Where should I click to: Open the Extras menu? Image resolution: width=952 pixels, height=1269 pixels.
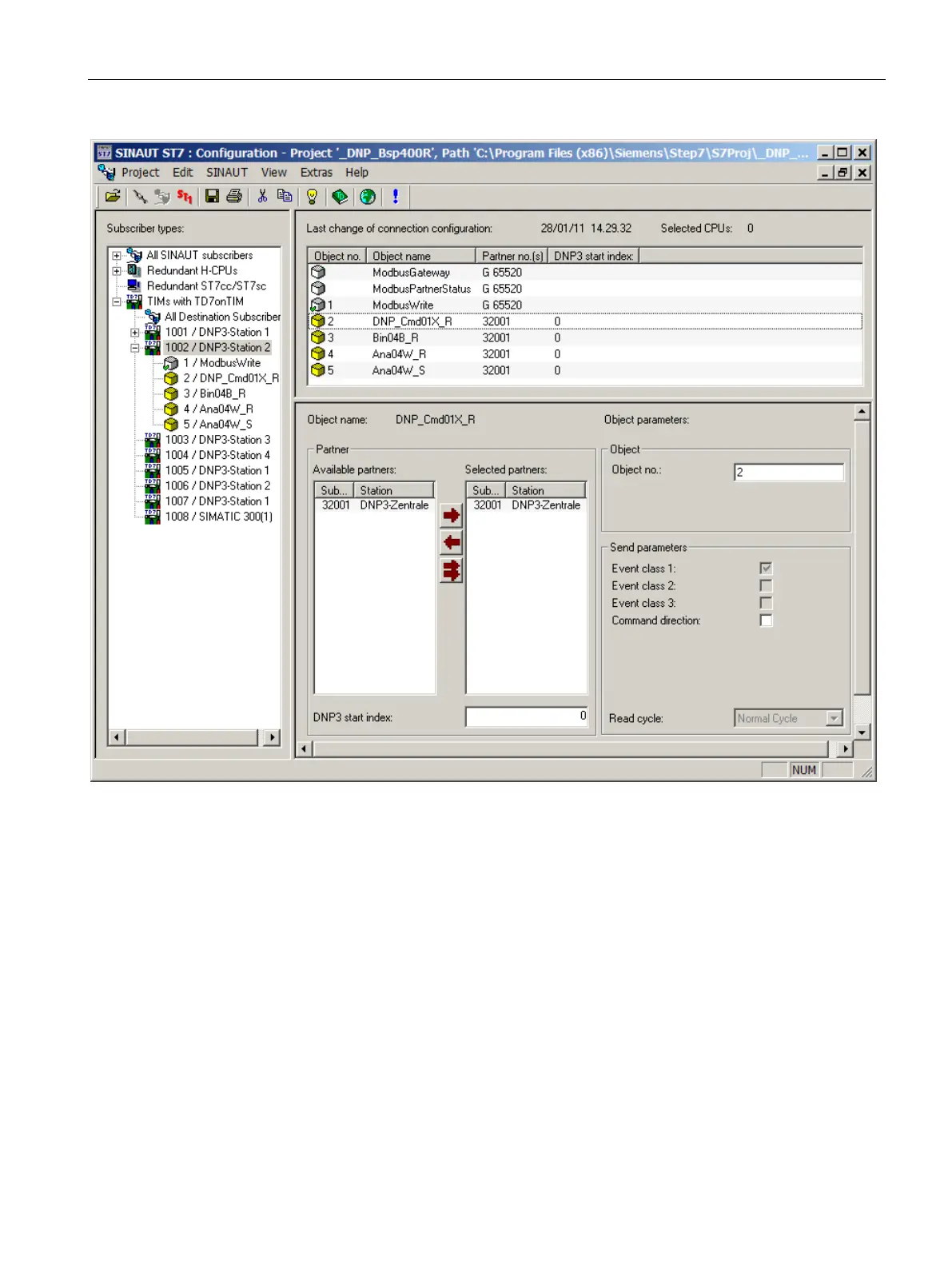click(x=317, y=173)
